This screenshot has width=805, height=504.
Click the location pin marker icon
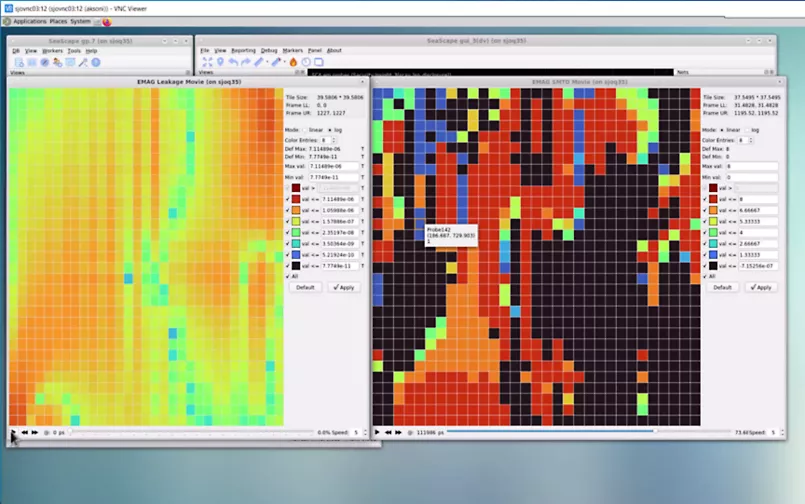tap(220, 62)
